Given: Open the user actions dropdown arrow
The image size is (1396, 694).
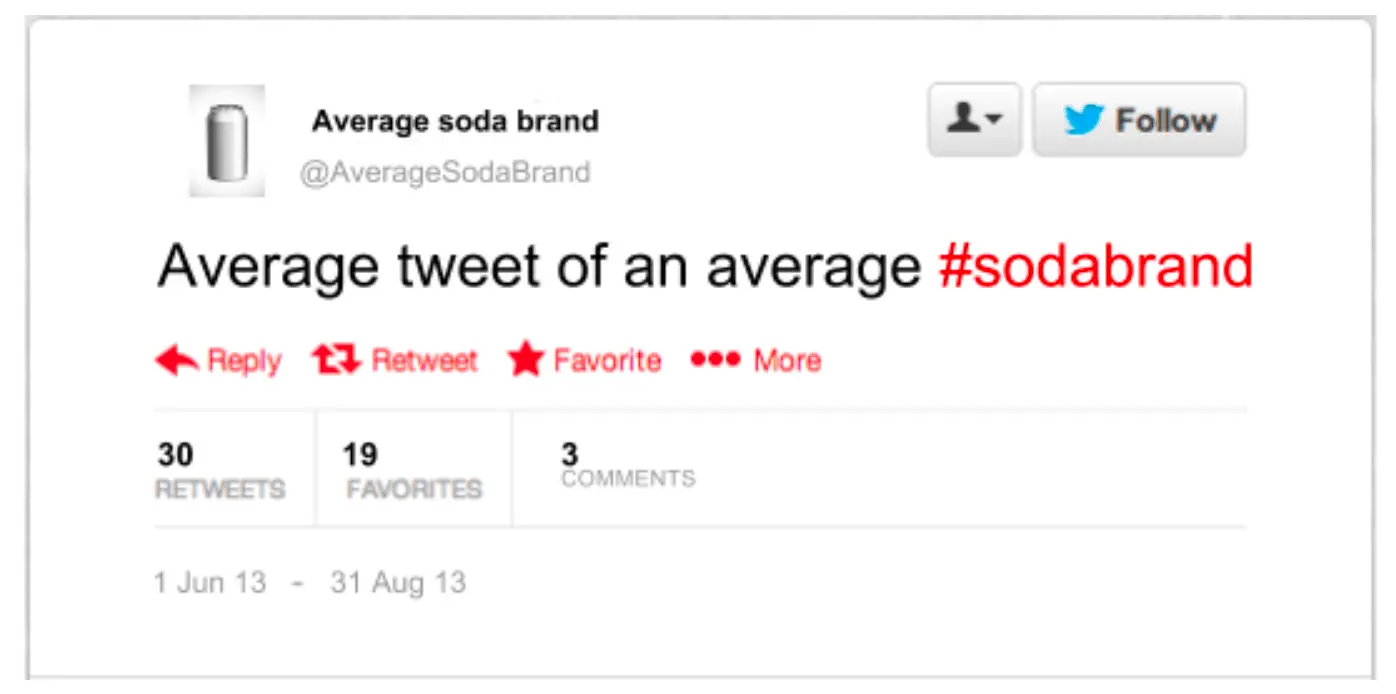Looking at the screenshot, I should (x=994, y=119).
